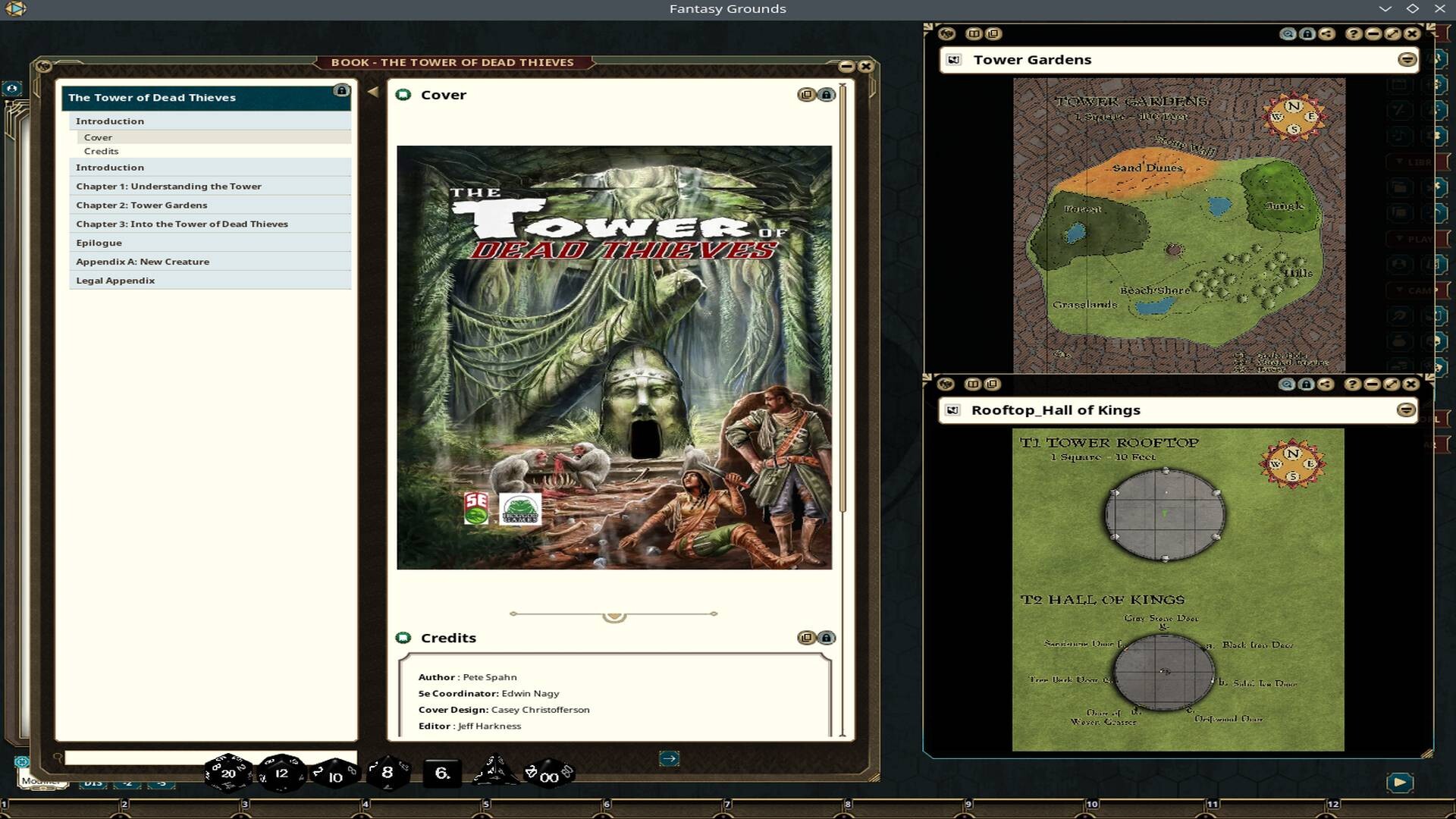Click the stacked-windows icon on Rooftop_Hall of Kings
1456x819 pixels.
pyautogui.click(x=992, y=384)
